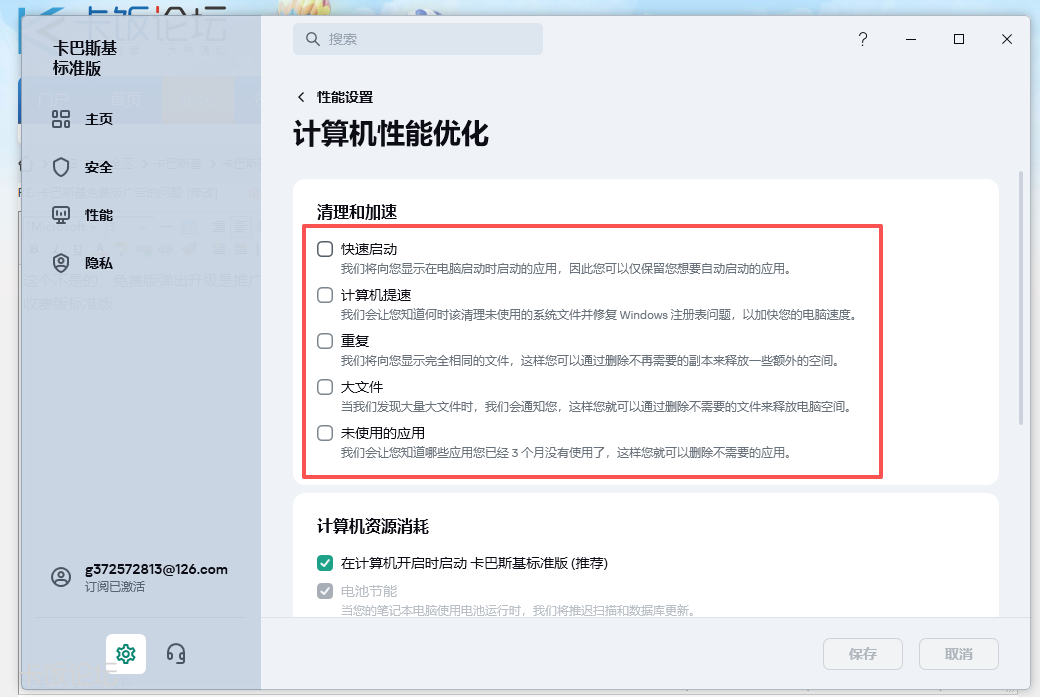This screenshot has height=697, width=1040.
Task: Click the 保存 button
Action: click(862, 653)
